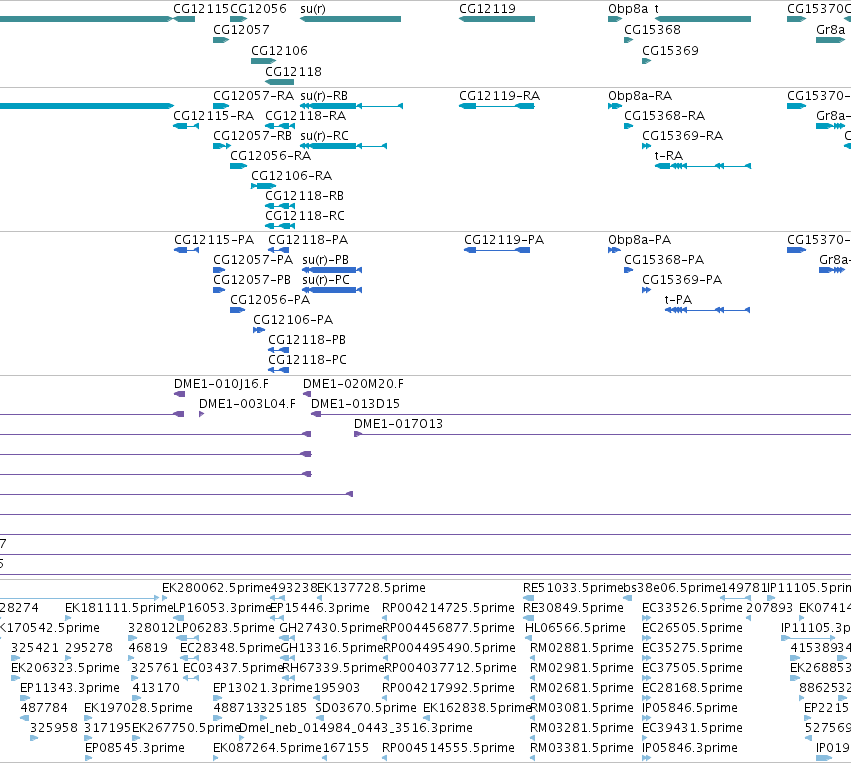Open the CG15369-RA transcript

click(646, 146)
